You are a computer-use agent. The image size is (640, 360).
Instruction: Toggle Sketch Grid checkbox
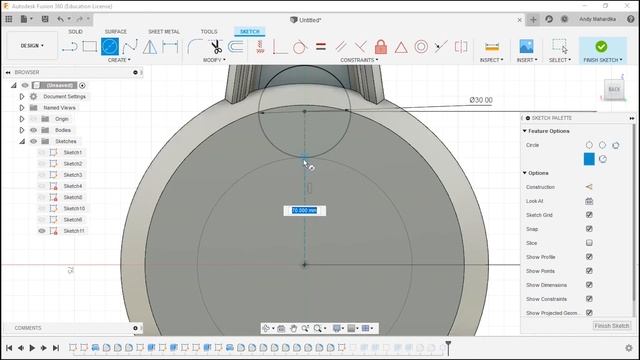[x=589, y=215]
